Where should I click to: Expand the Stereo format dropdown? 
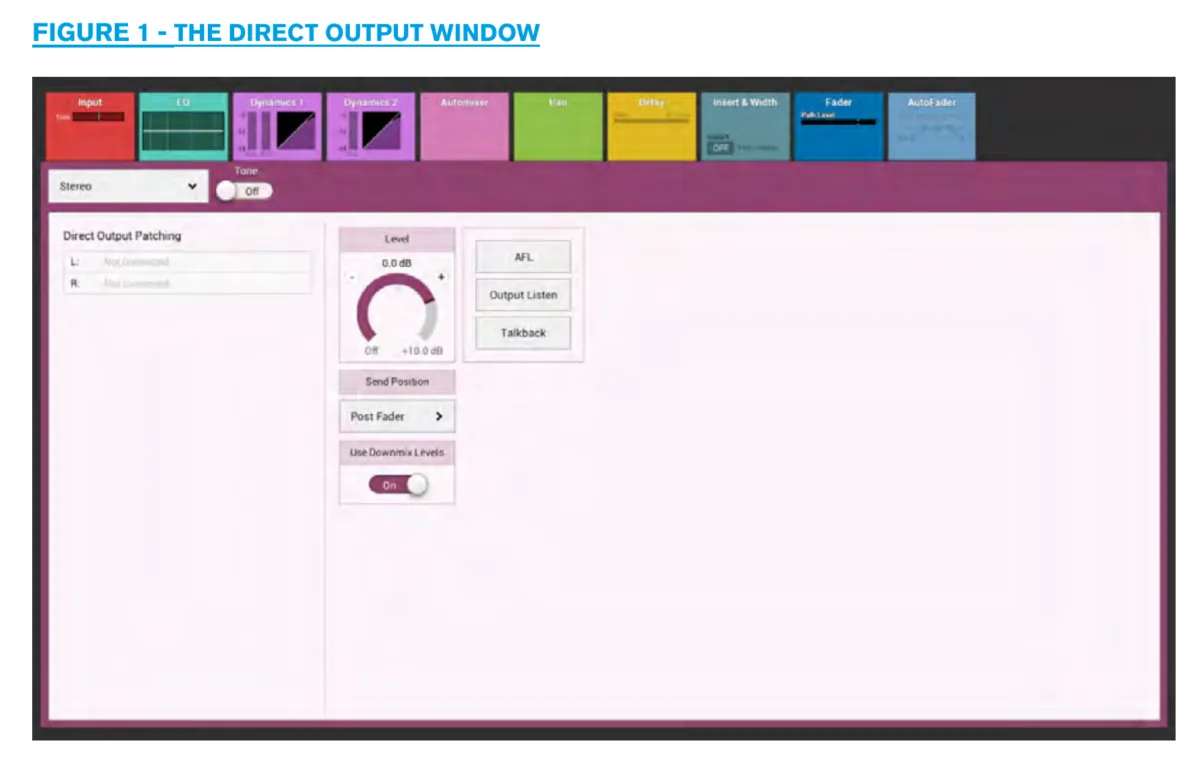[129, 186]
